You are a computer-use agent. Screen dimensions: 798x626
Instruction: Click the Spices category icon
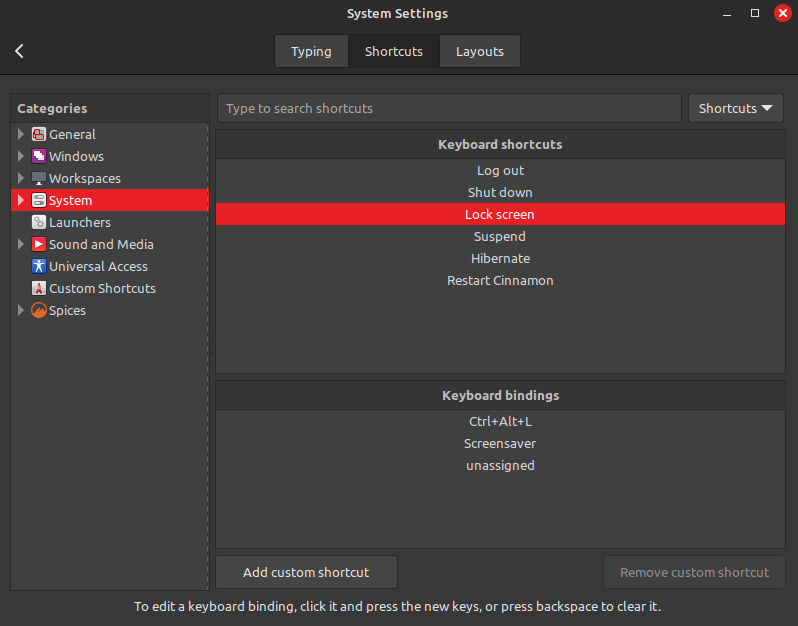(39, 310)
